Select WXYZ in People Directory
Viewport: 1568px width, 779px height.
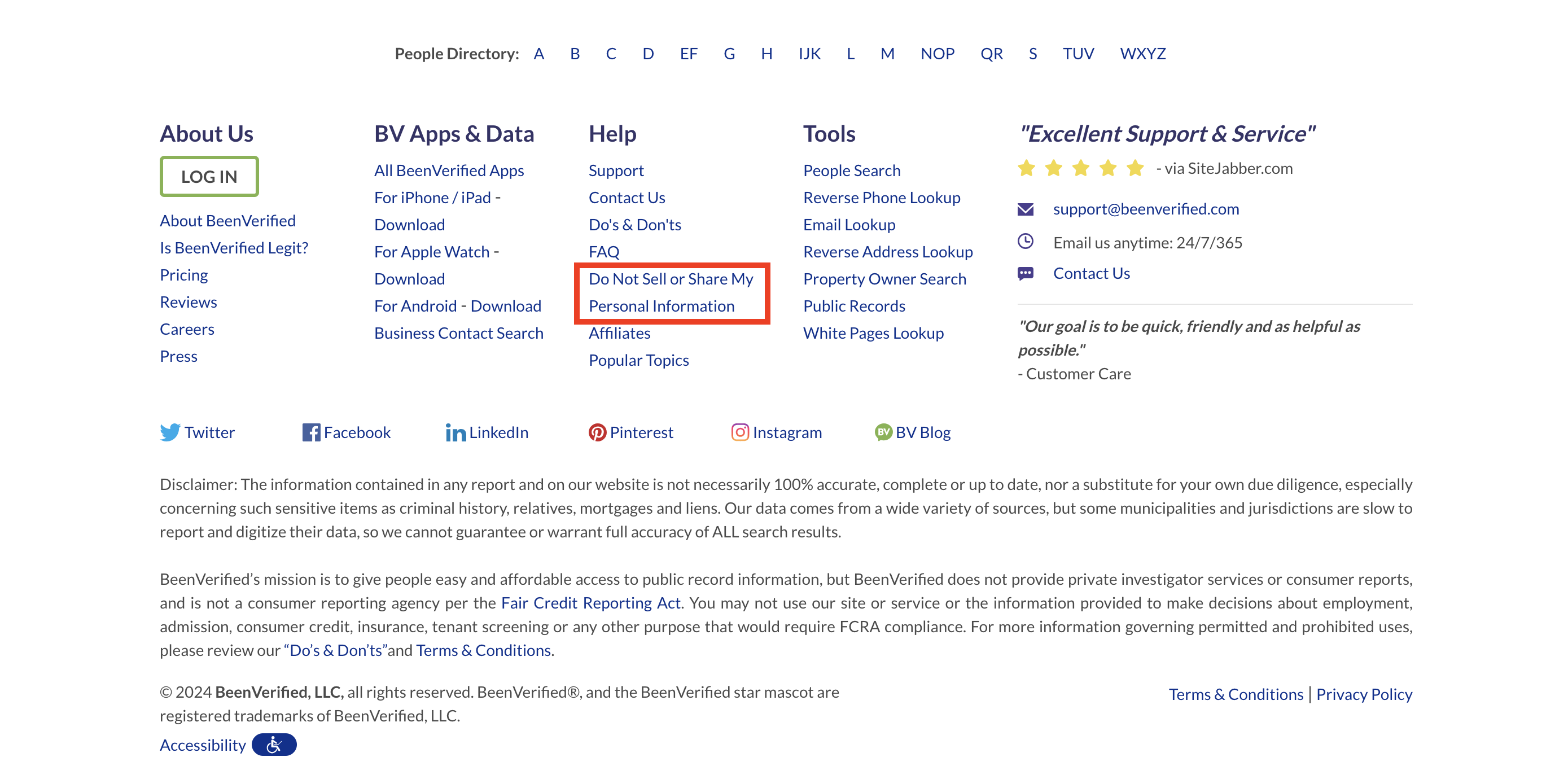(1143, 54)
